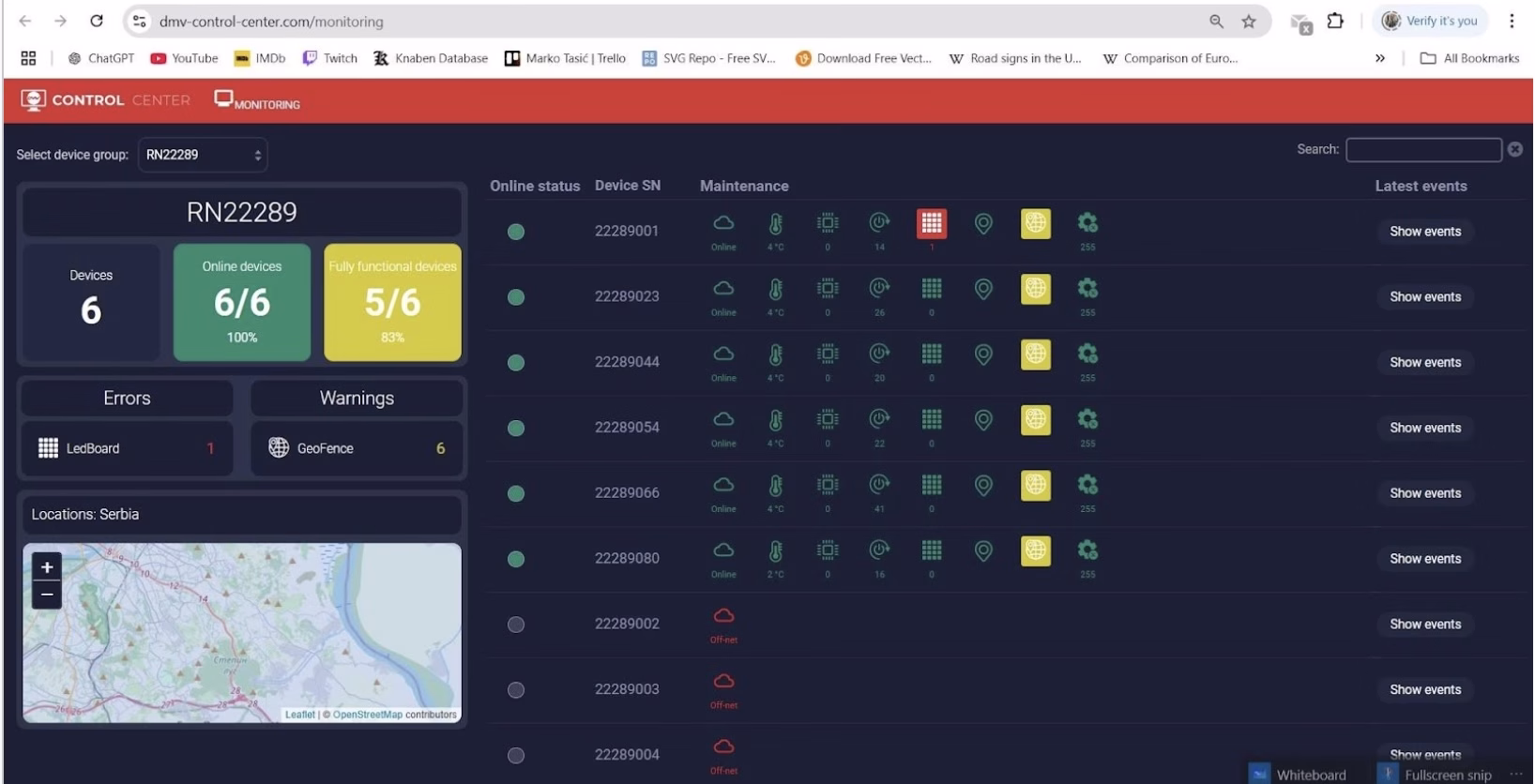This screenshot has width=1535, height=784.
Task: Open the Select device group dropdown
Action: (x=203, y=155)
